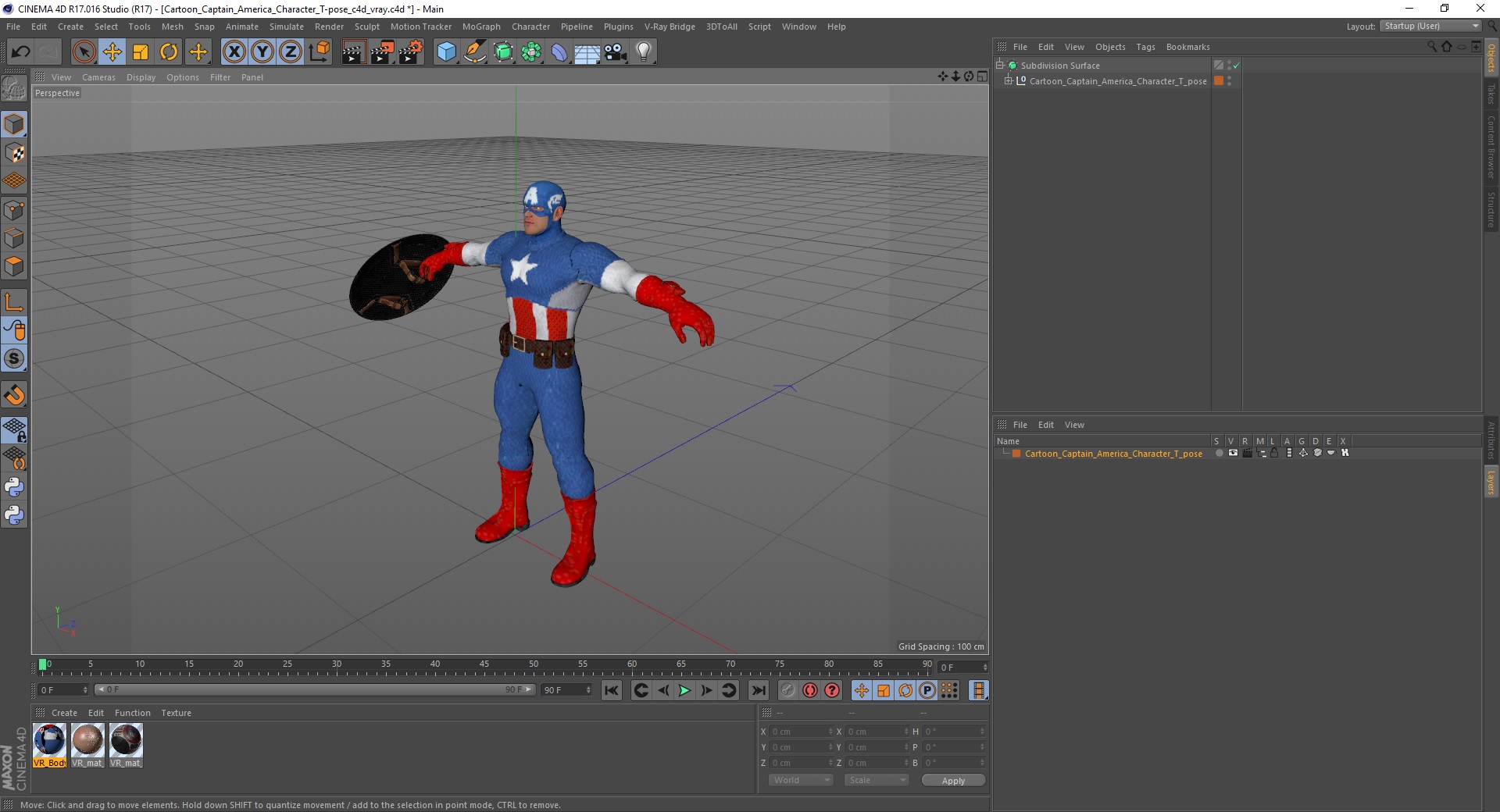Toggle layer Render icon
The height and width of the screenshot is (812, 1500).
(1247, 454)
